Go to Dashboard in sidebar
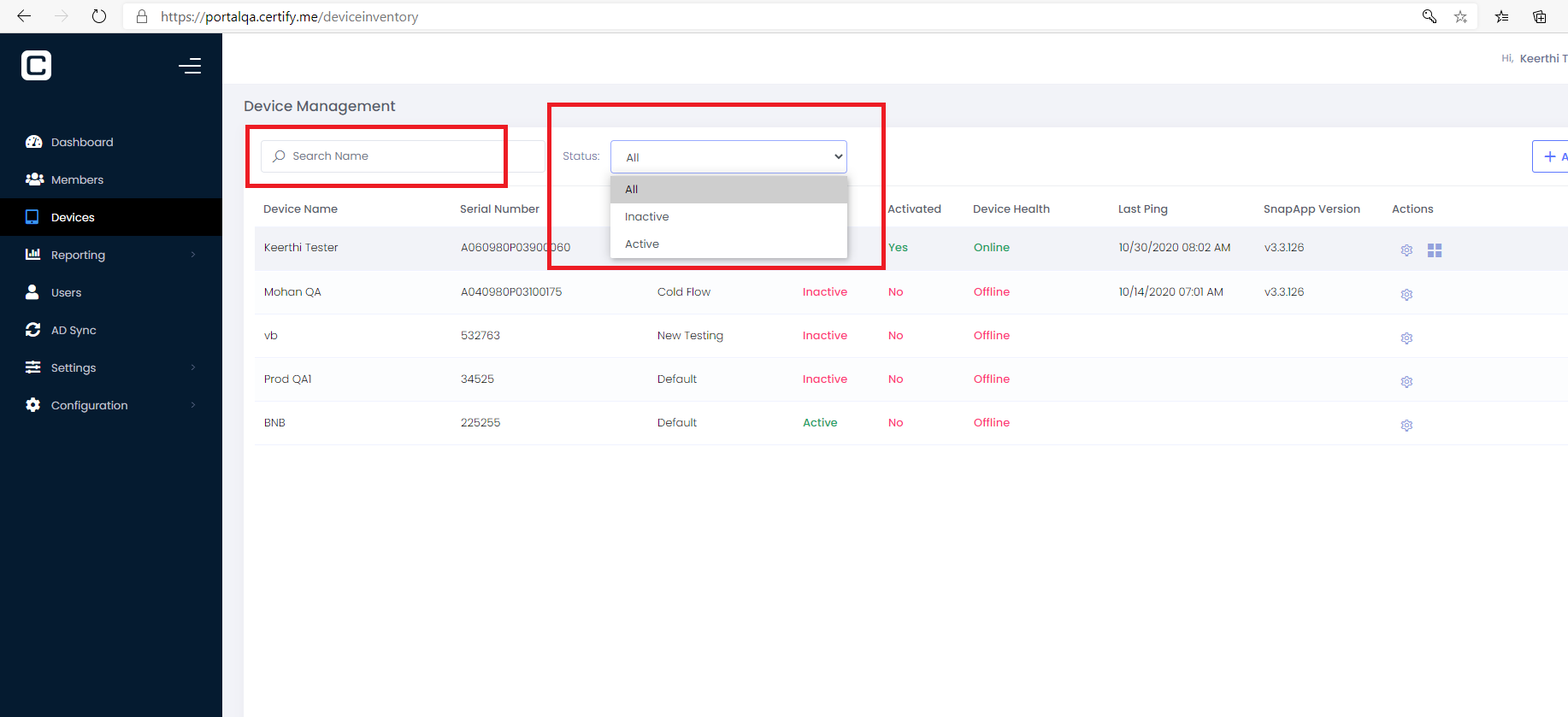Image resolution: width=1568 pixels, height=717 pixels. 82,142
